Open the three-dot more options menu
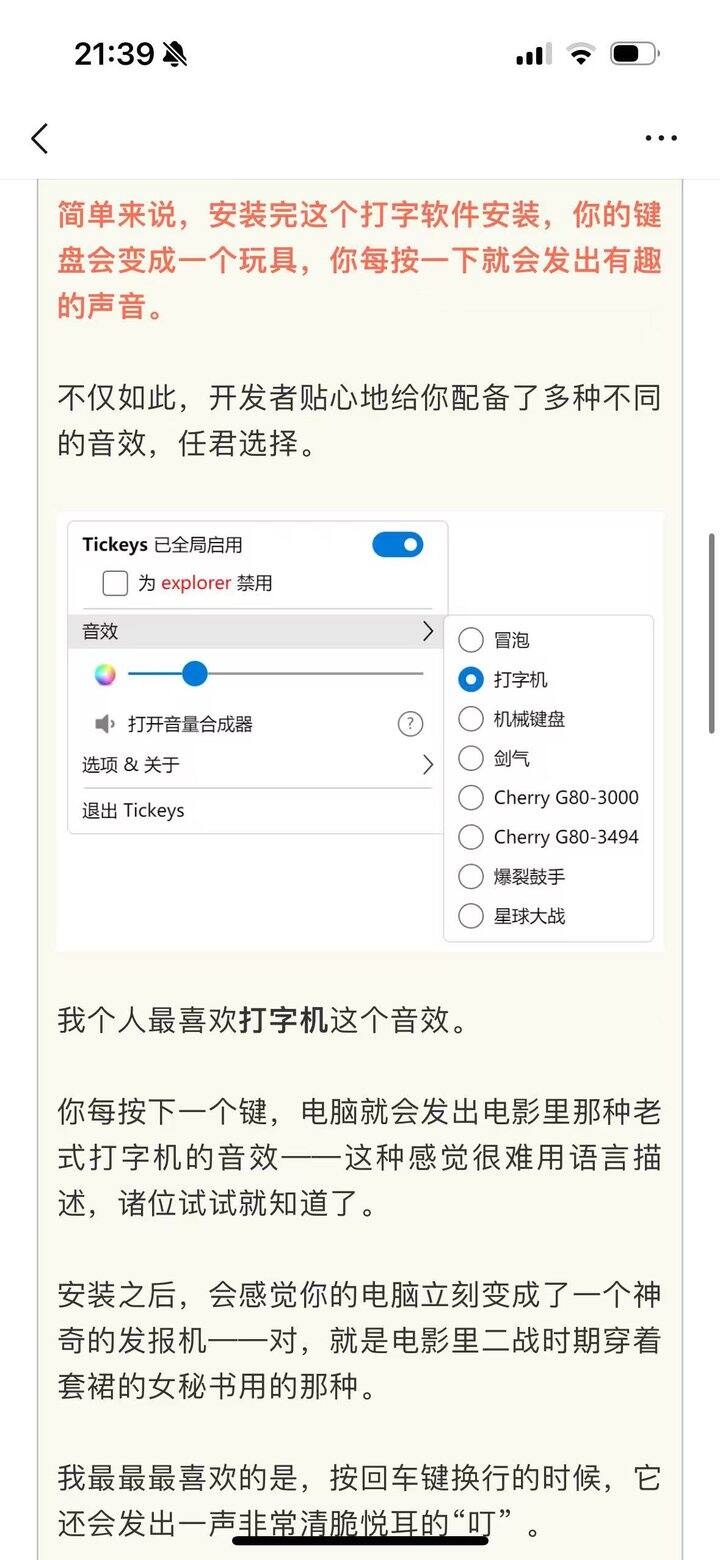Viewport: 720px width, 1560px height. [661, 138]
